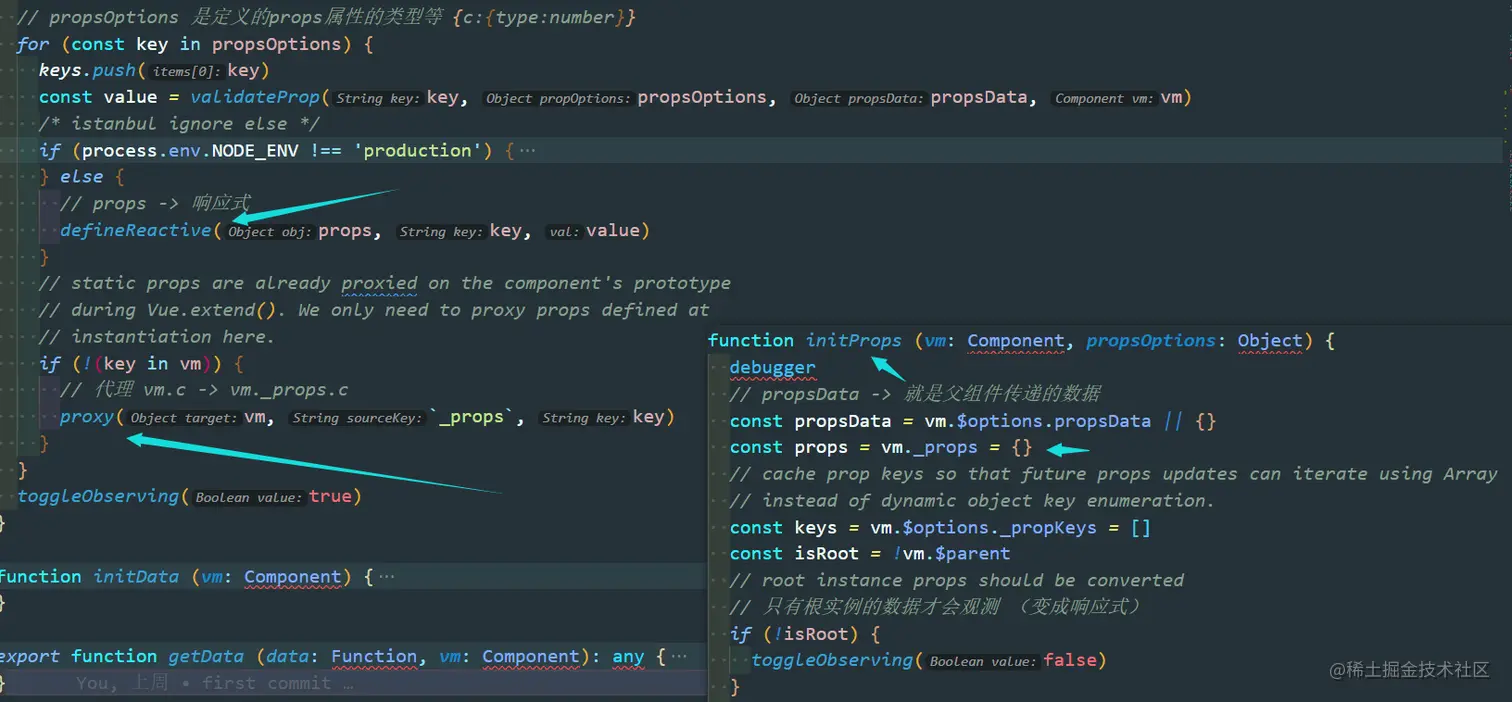1512x702 pixels.
Task: Click the defineReactive function call
Action: pos(136,230)
